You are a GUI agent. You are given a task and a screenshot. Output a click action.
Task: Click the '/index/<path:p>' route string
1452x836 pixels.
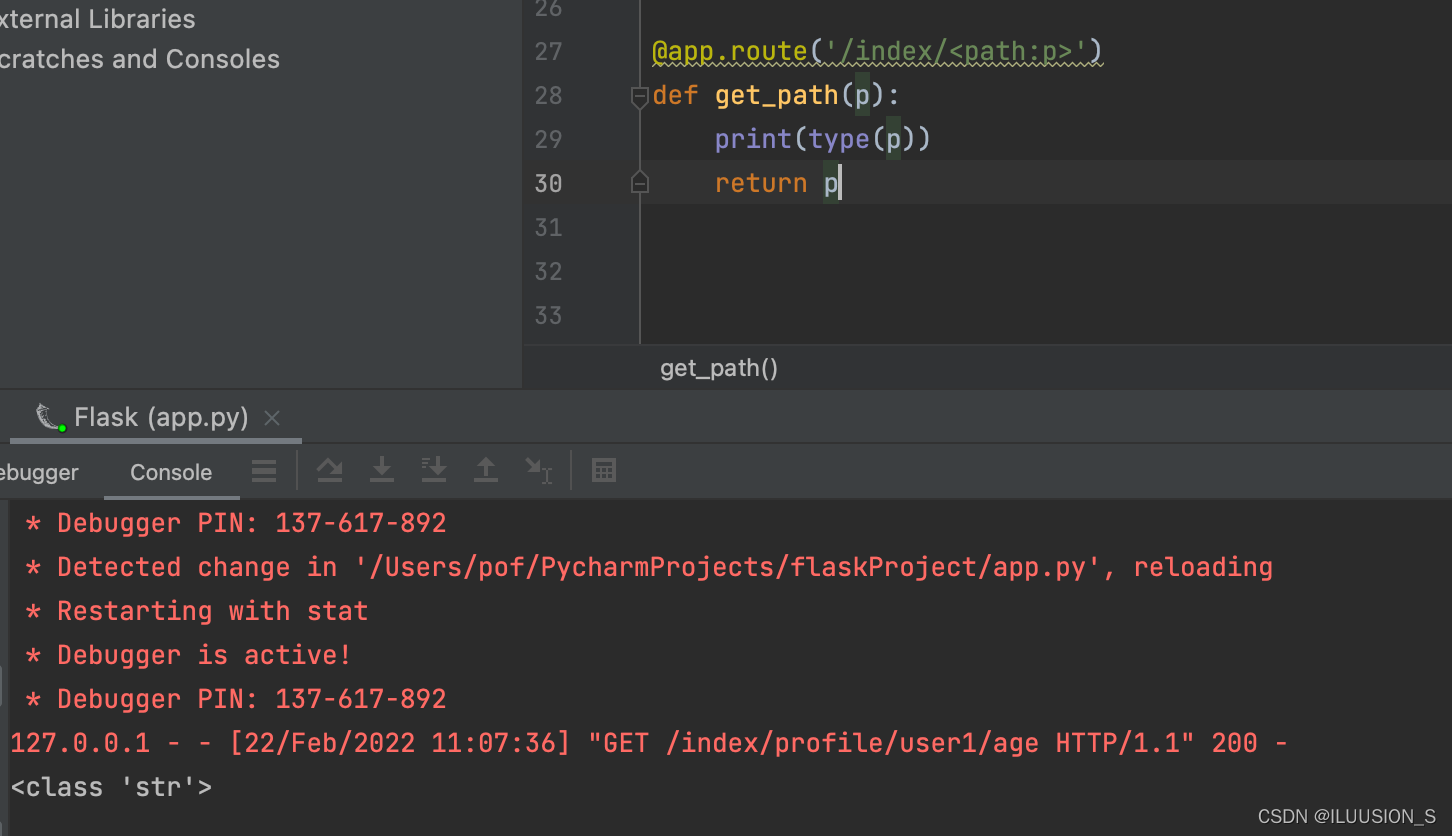coord(958,50)
